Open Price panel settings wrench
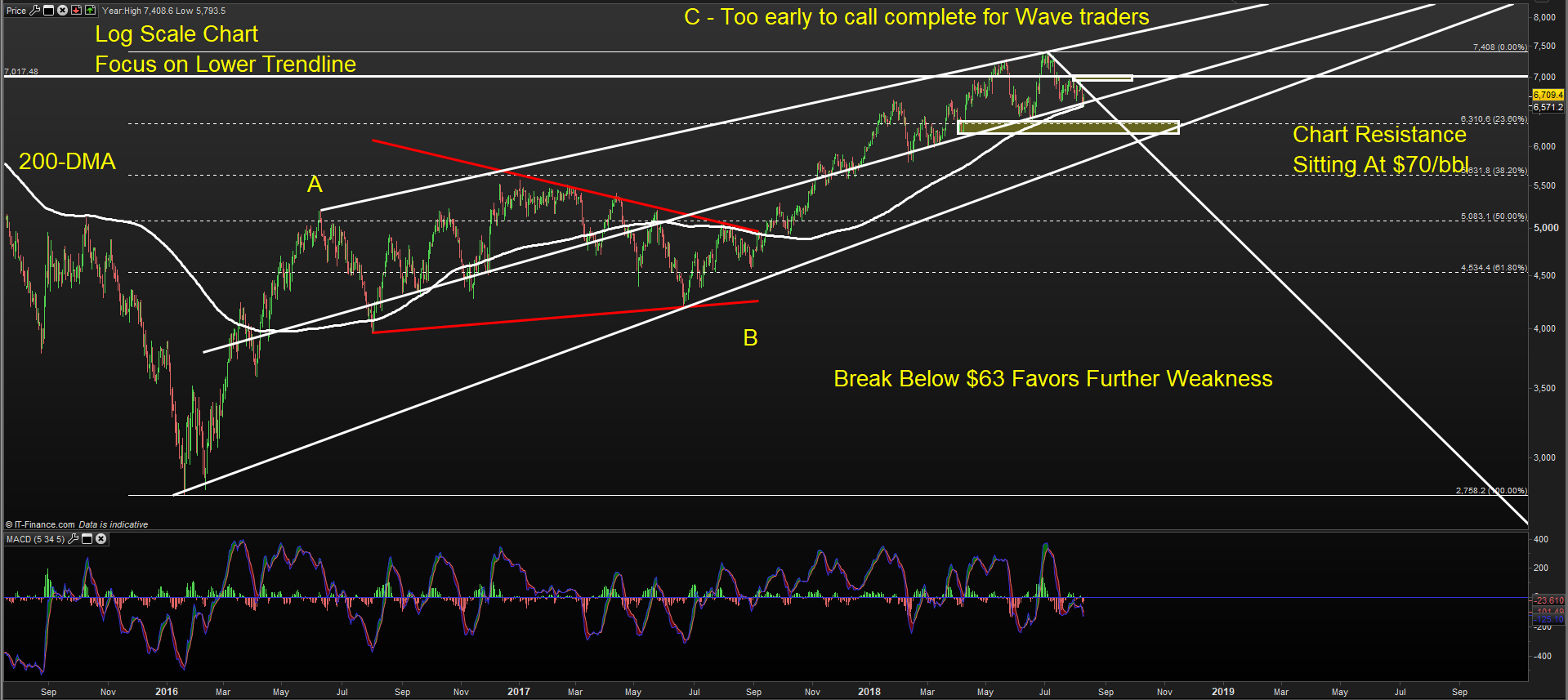 click(34, 11)
